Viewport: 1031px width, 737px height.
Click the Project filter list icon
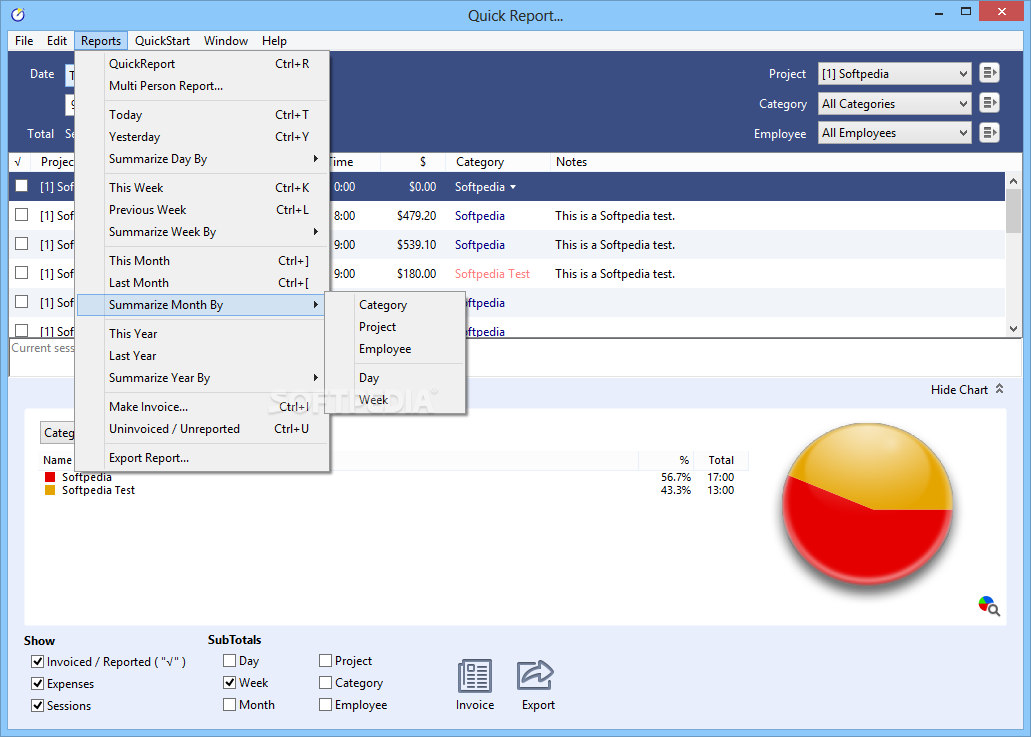(989, 73)
